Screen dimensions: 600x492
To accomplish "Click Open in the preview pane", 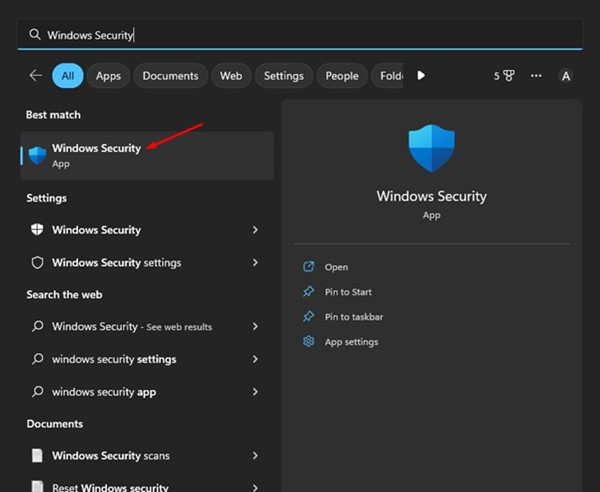I will point(336,267).
